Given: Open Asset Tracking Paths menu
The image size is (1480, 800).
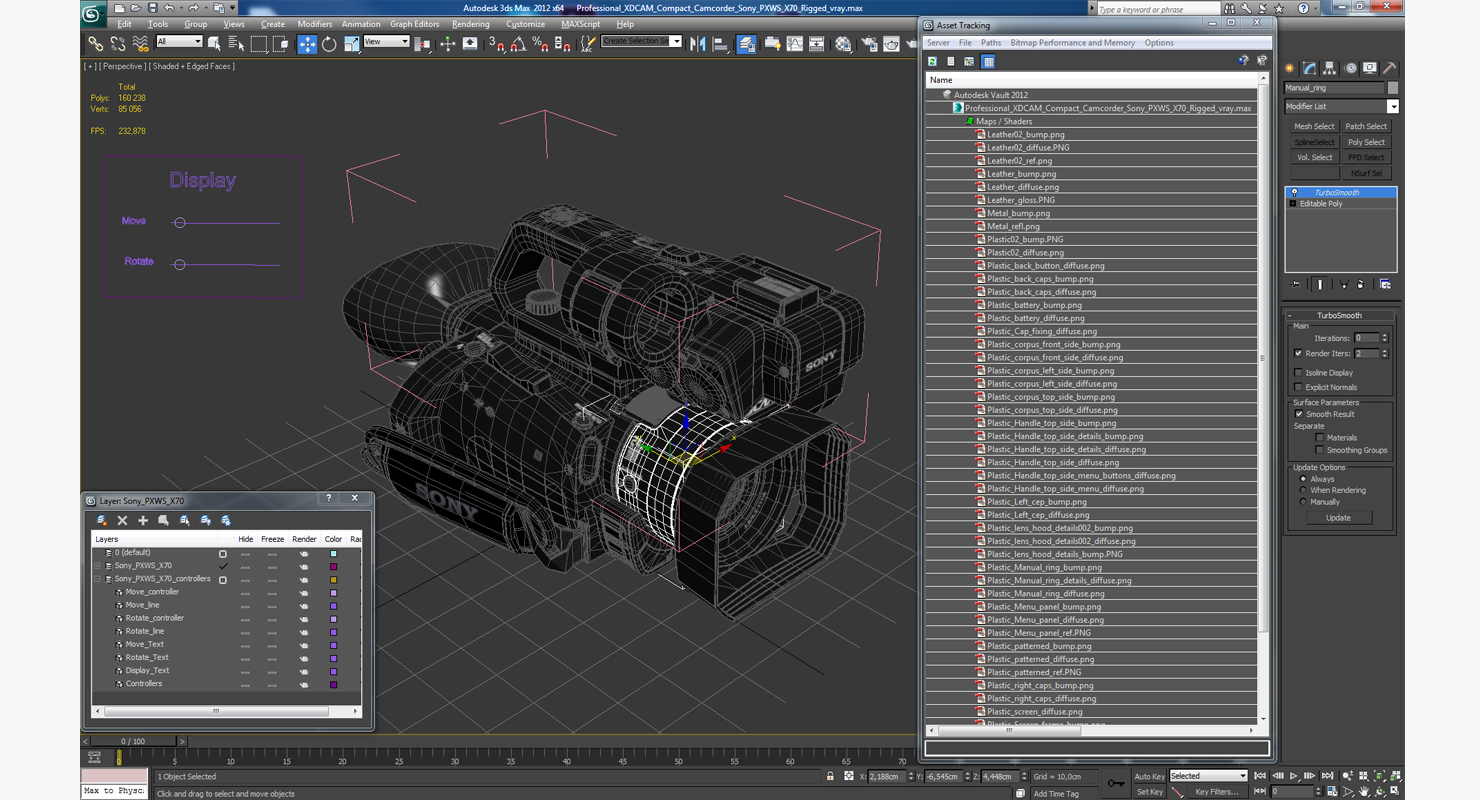Looking at the screenshot, I should coord(991,43).
